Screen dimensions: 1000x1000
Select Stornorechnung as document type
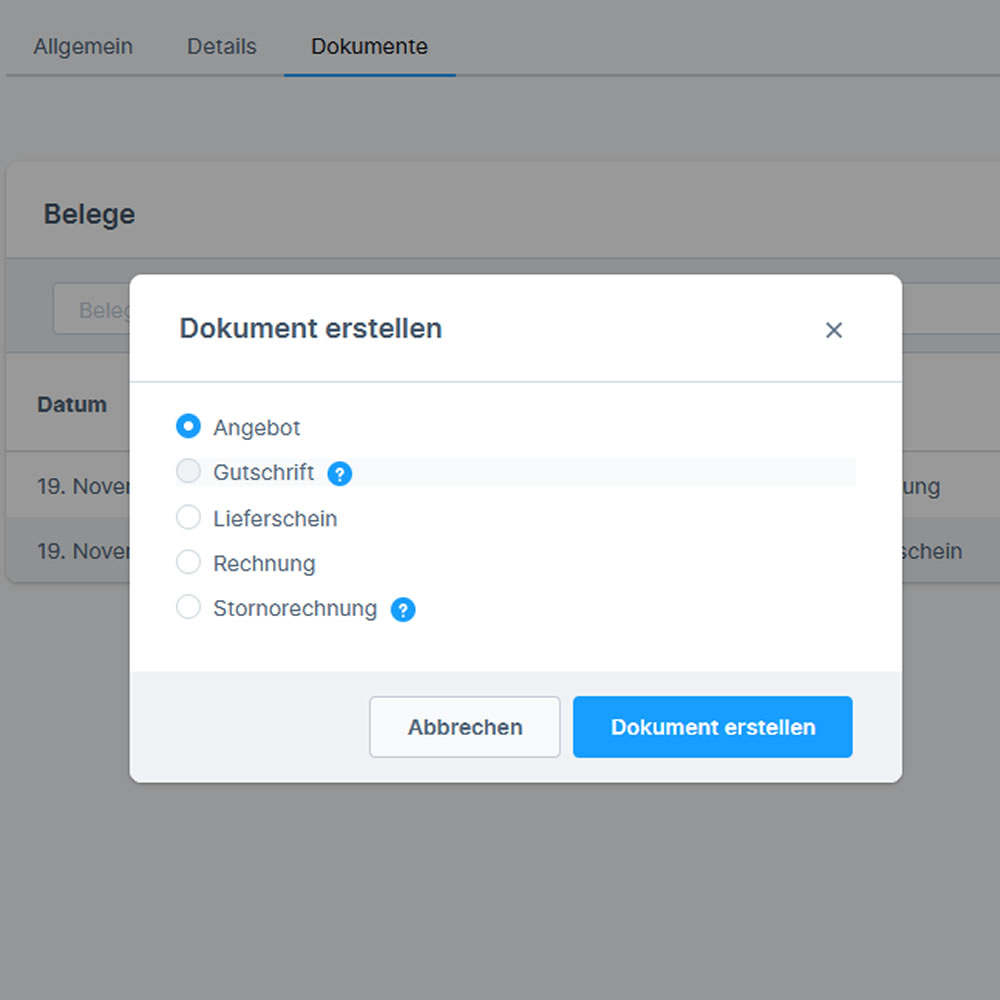(x=188, y=607)
